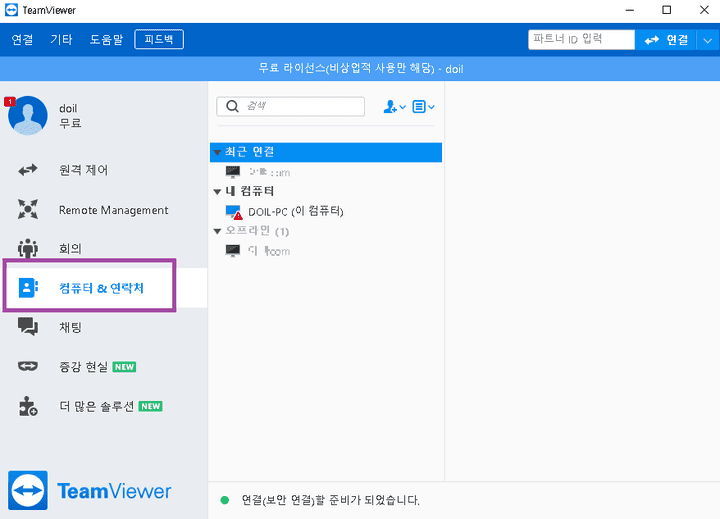Image resolution: width=720 pixels, height=519 pixels.
Task: Collapse the 내 컴퓨터 group
Action: pyautogui.click(x=218, y=192)
